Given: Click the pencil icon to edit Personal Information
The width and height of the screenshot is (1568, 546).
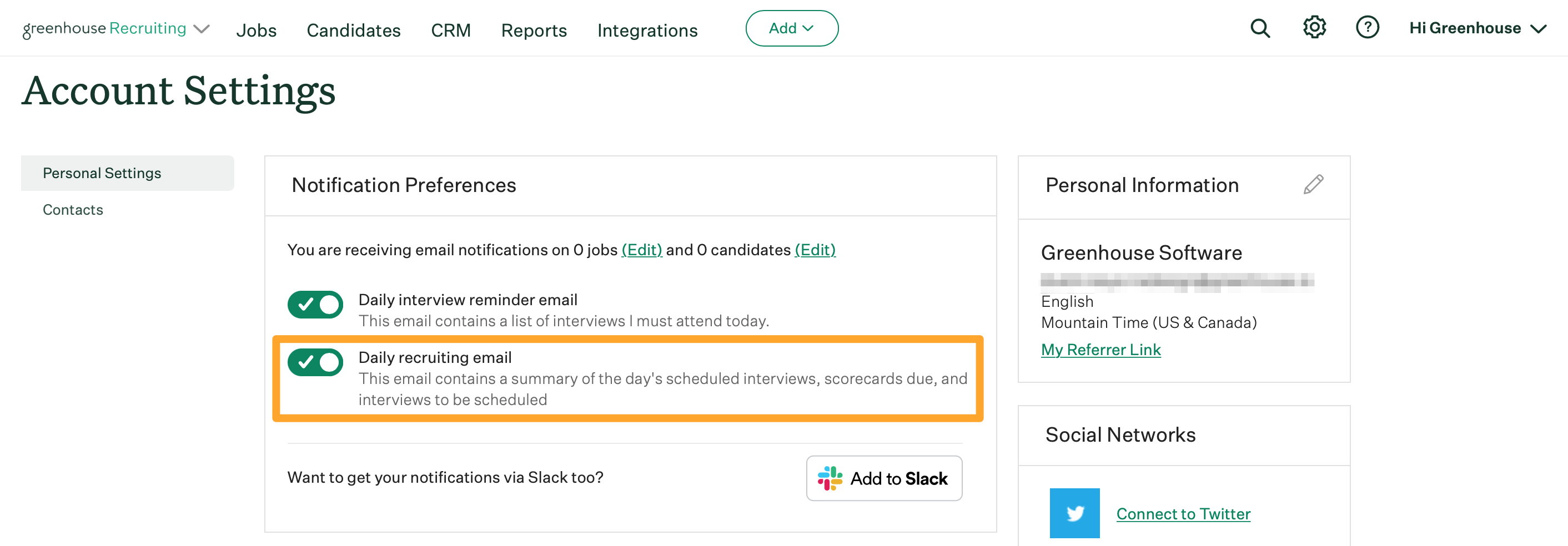Looking at the screenshot, I should coord(1313,184).
